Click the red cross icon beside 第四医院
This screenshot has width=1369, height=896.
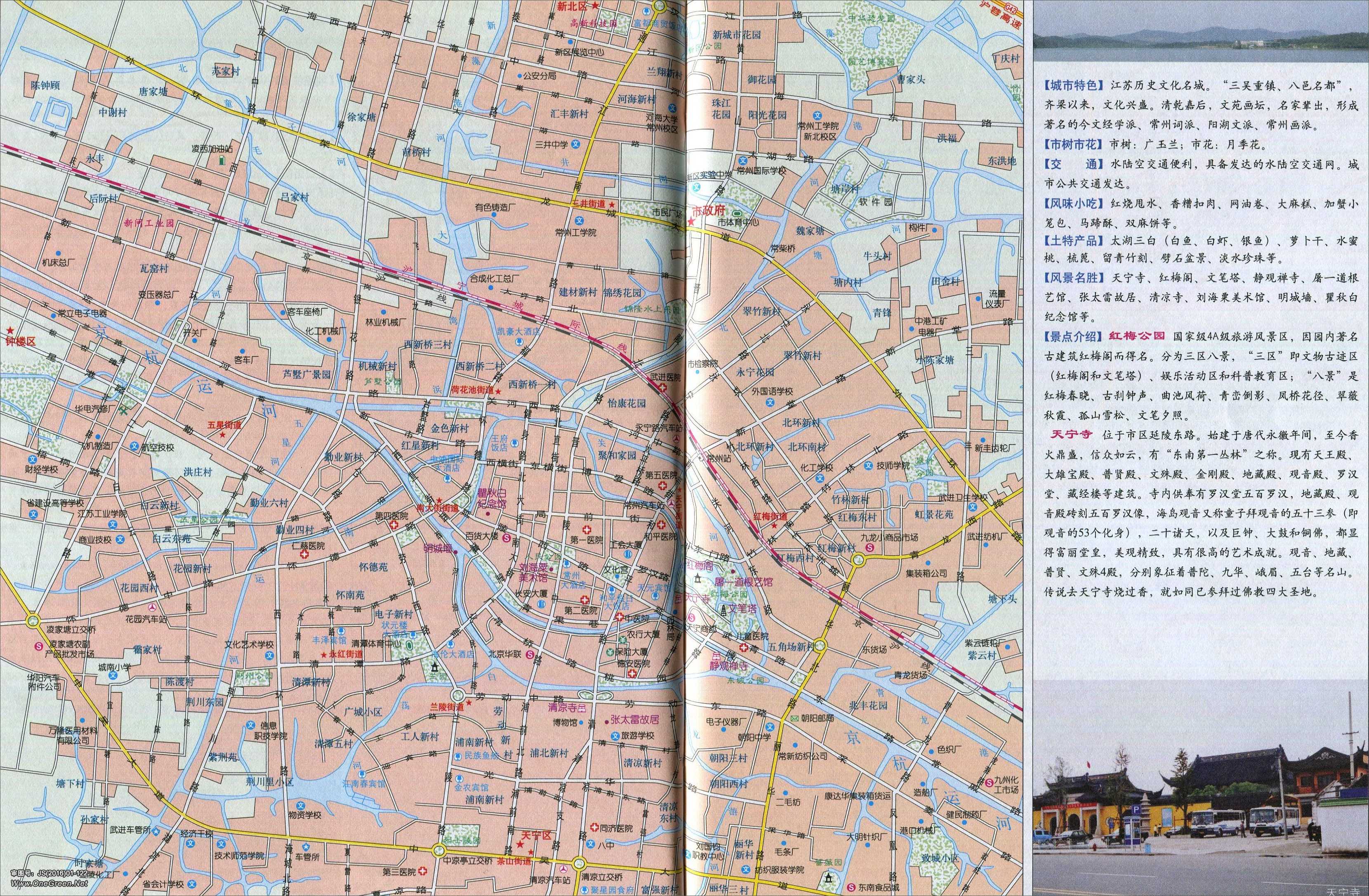pos(395,526)
